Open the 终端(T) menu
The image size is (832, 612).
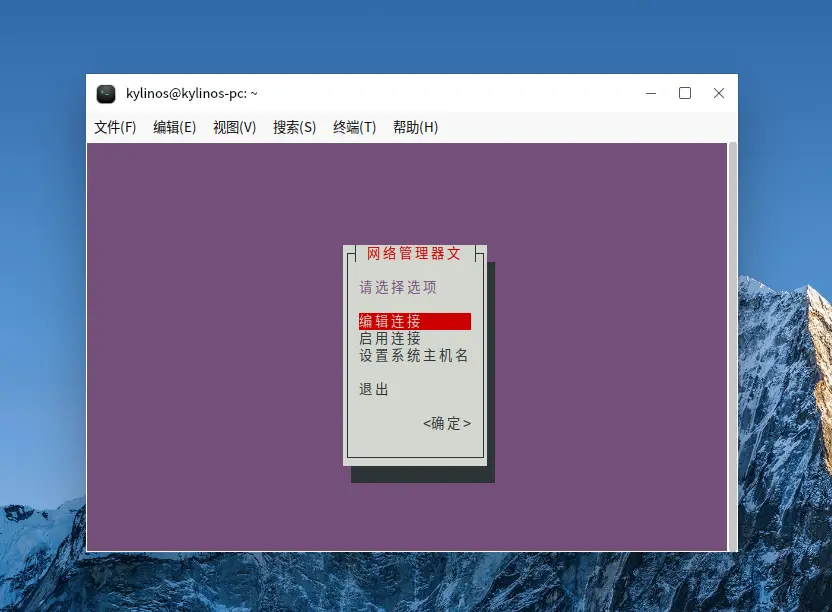click(354, 127)
